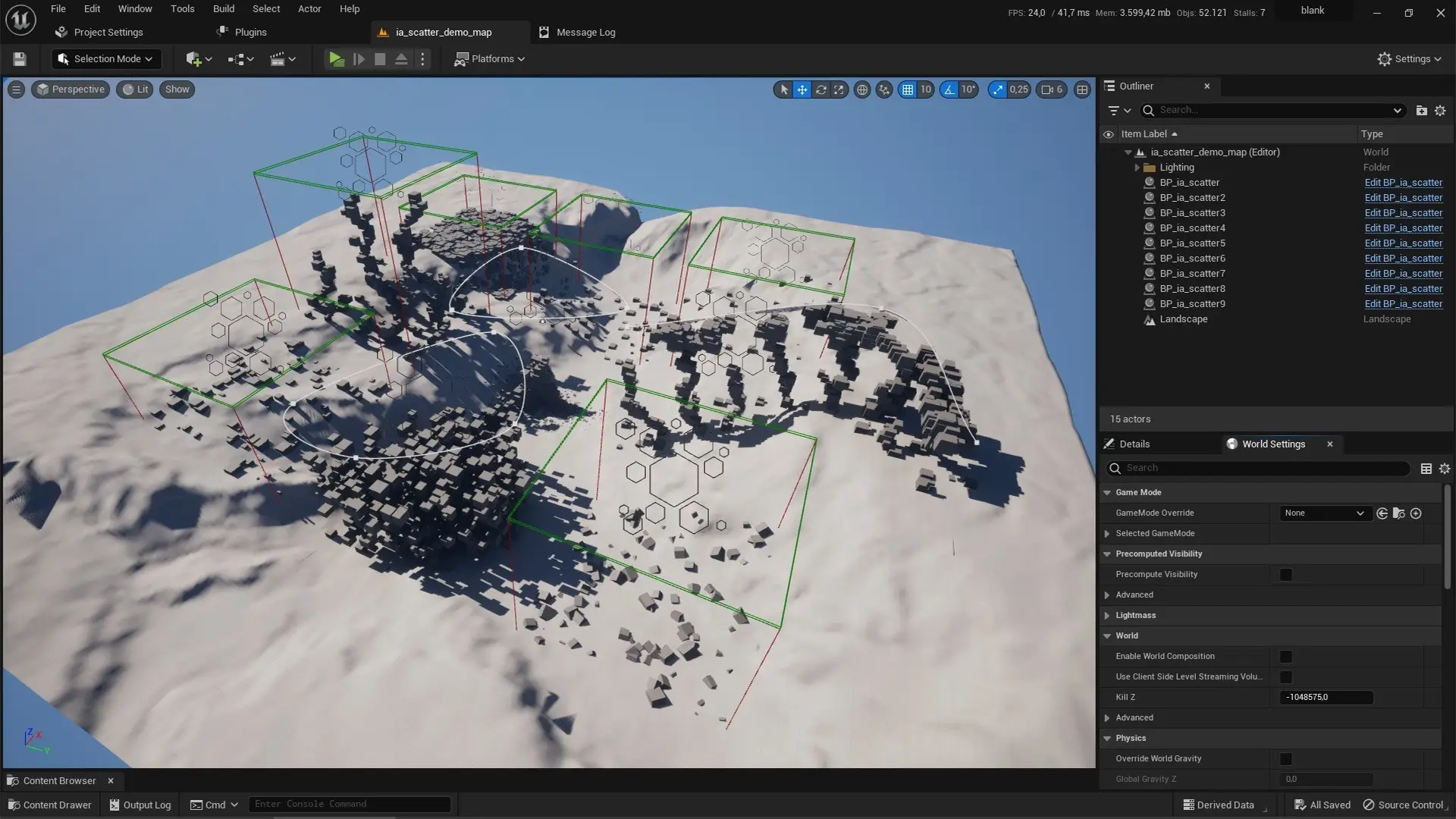This screenshot has height=819, width=1456.
Task: Enable World Composition checkbox
Action: pyautogui.click(x=1285, y=657)
